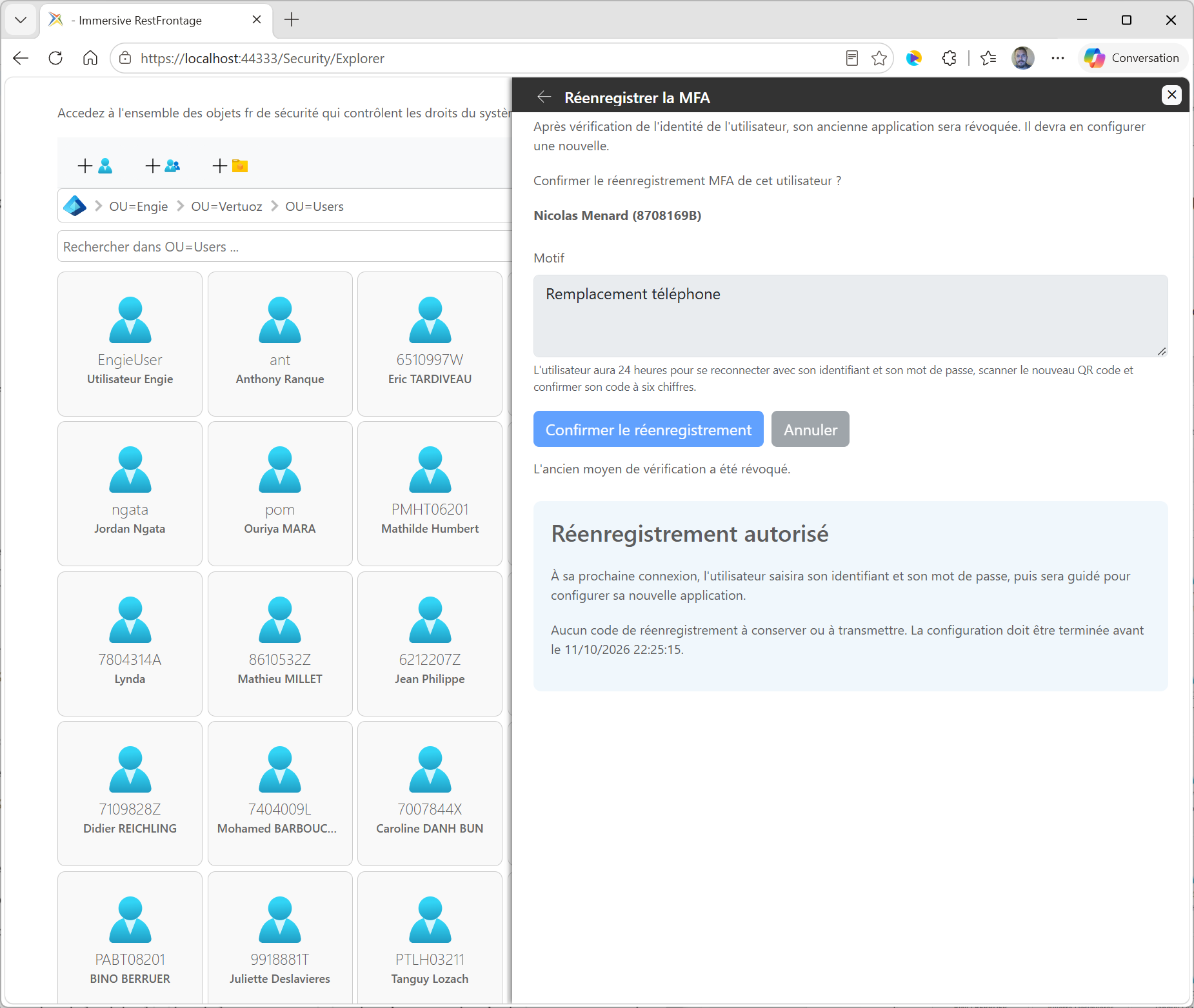Open Juliette Deslavieres user card

pos(280,938)
